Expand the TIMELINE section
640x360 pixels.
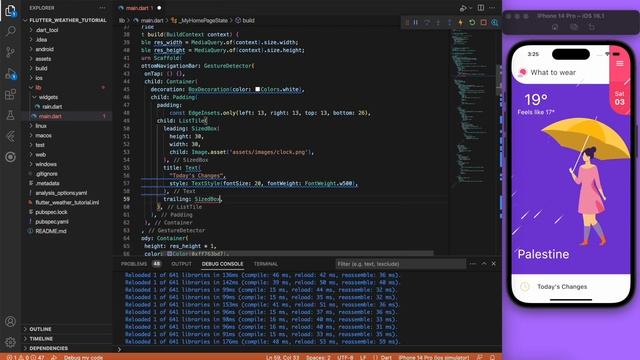point(41,339)
